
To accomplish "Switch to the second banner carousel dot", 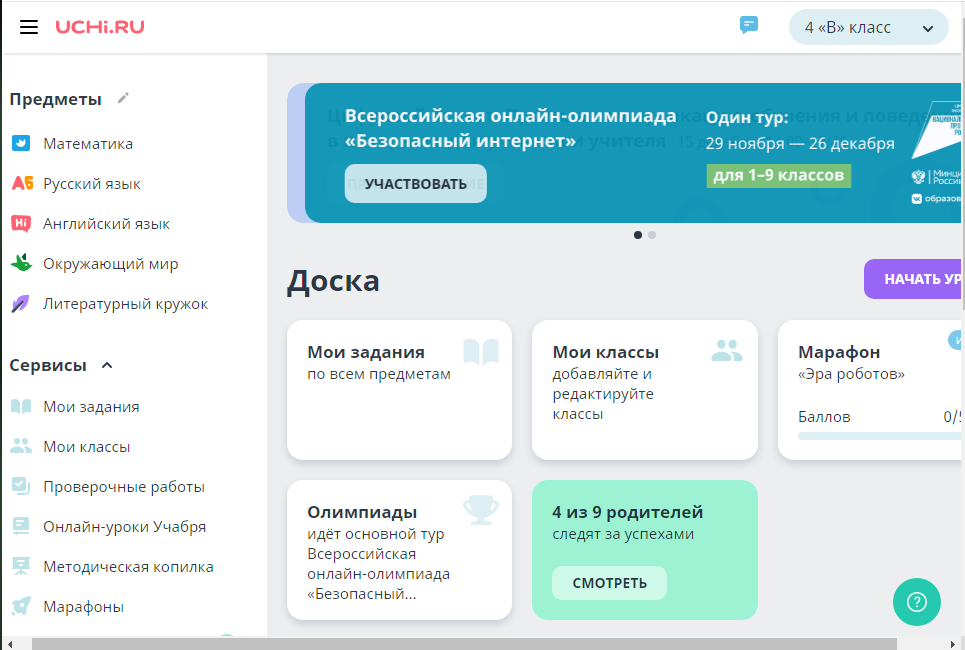I will click(x=652, y=235).
